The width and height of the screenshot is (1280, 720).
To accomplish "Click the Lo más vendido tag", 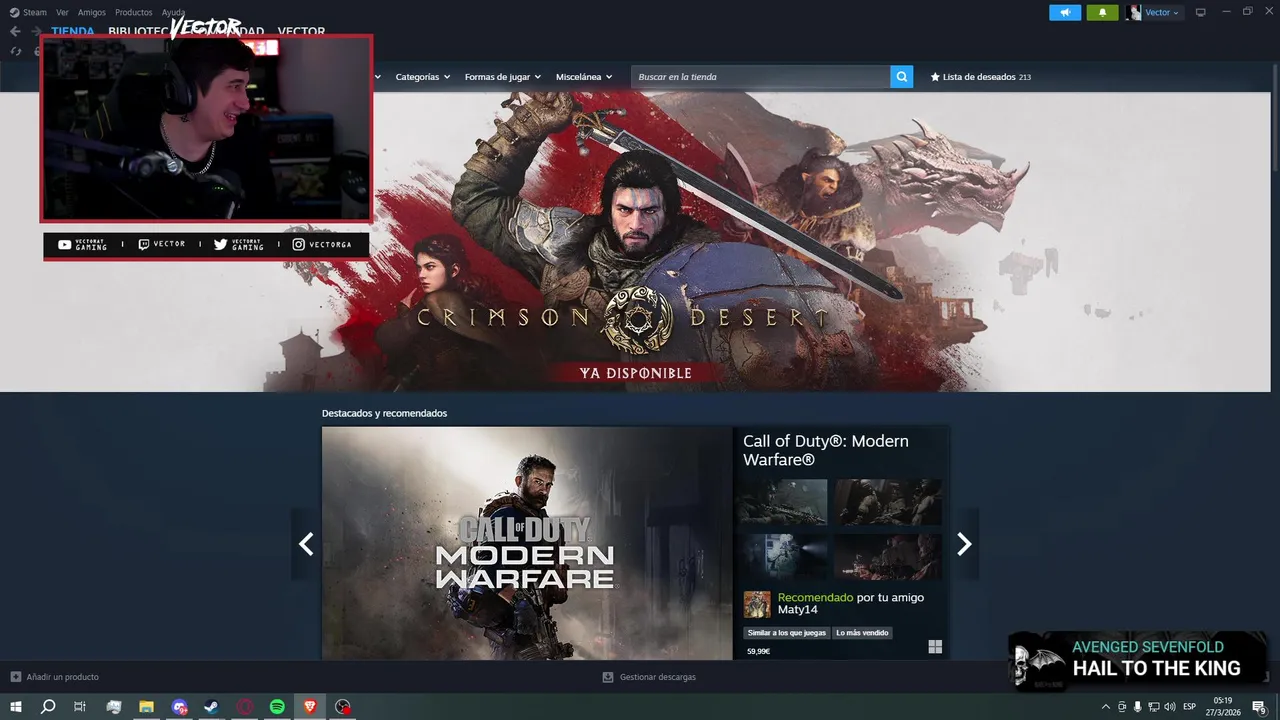I will (862, 633).
